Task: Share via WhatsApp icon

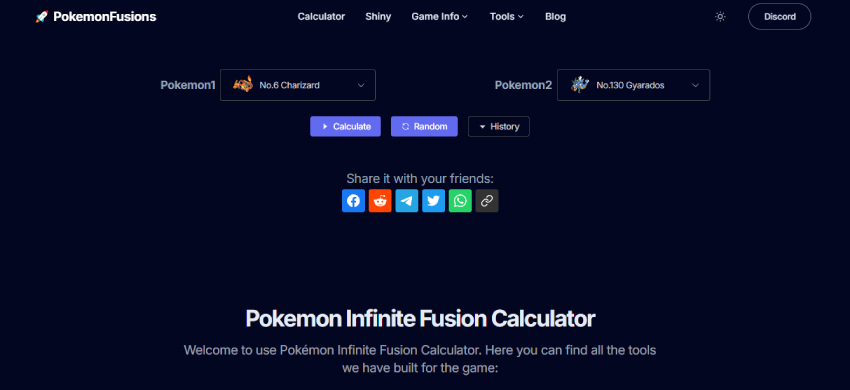Action: click(460, 201)
